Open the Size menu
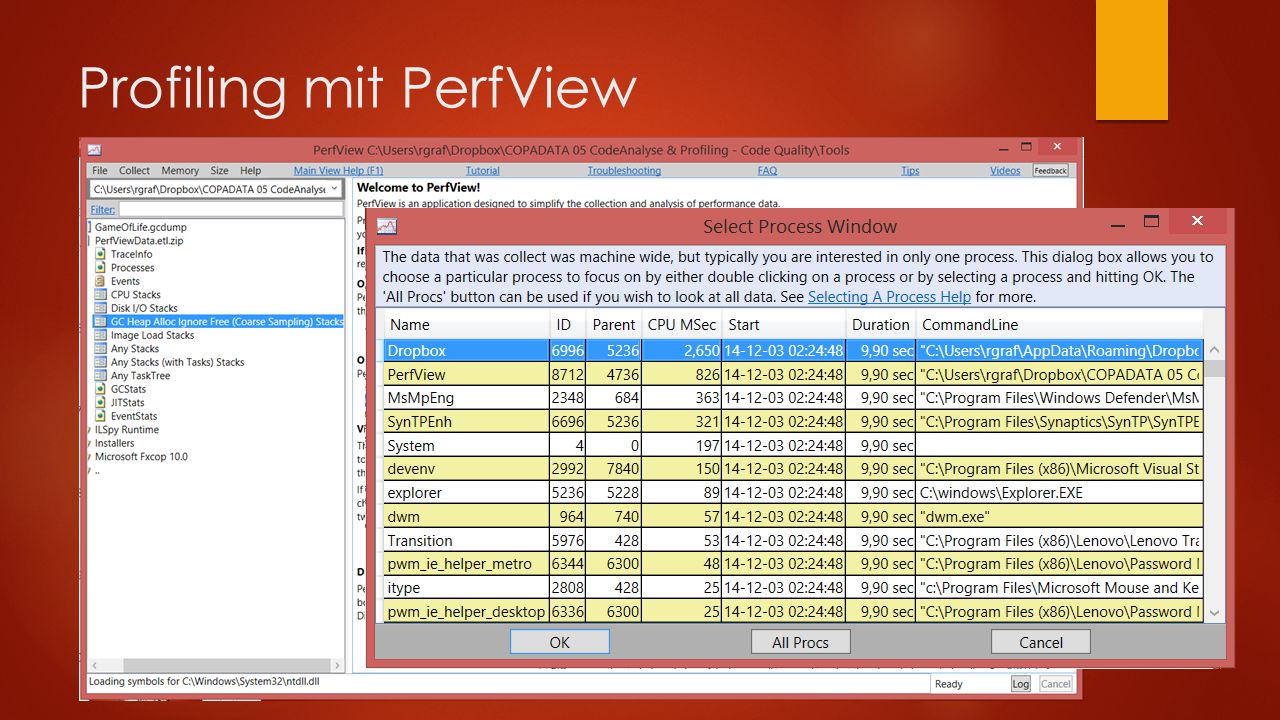This screenshot has width=1280, height=720. (219, 171)
